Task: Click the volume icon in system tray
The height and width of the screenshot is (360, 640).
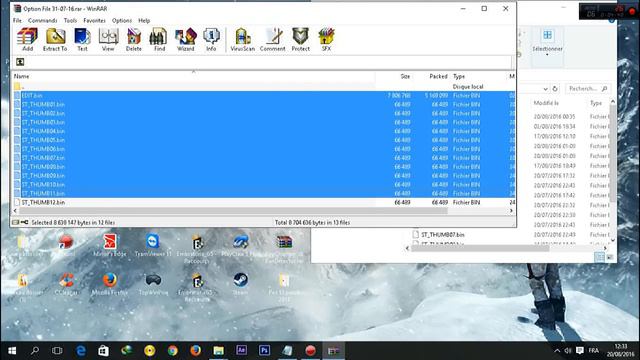Action: pos(568,351)
